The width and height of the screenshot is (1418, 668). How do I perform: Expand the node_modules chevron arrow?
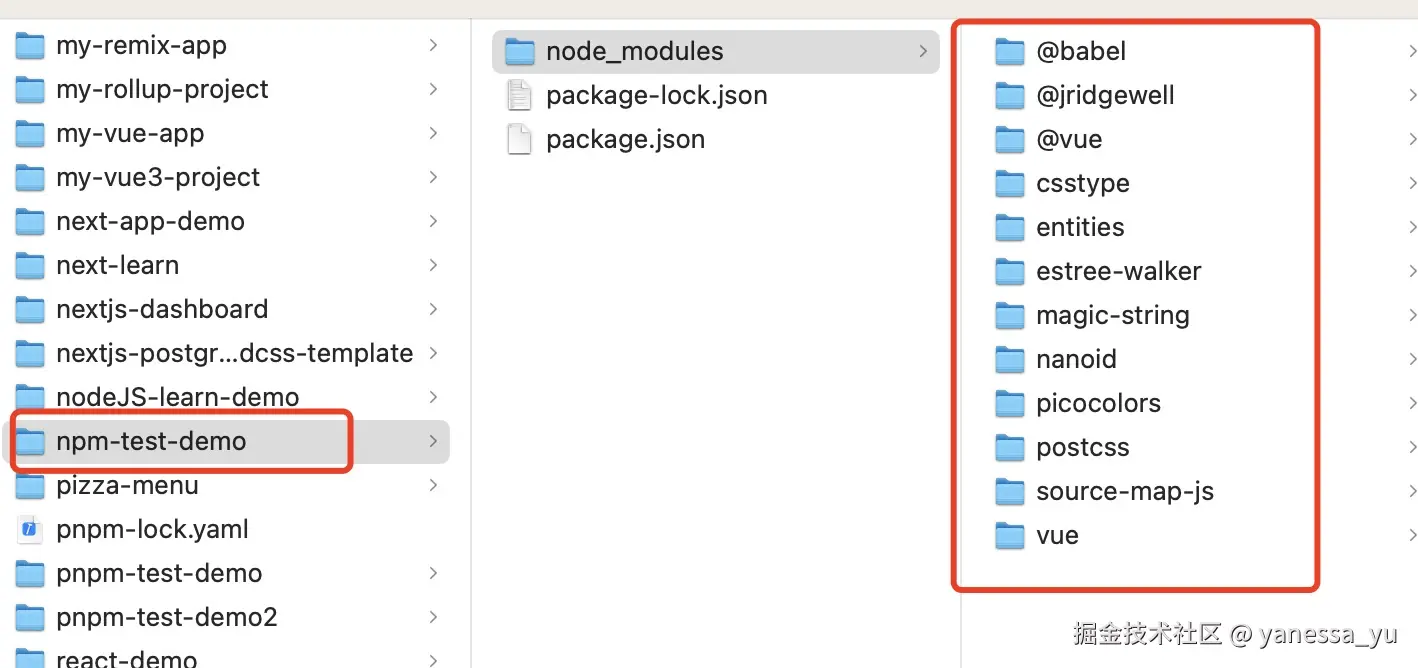(x=923, y=51)
